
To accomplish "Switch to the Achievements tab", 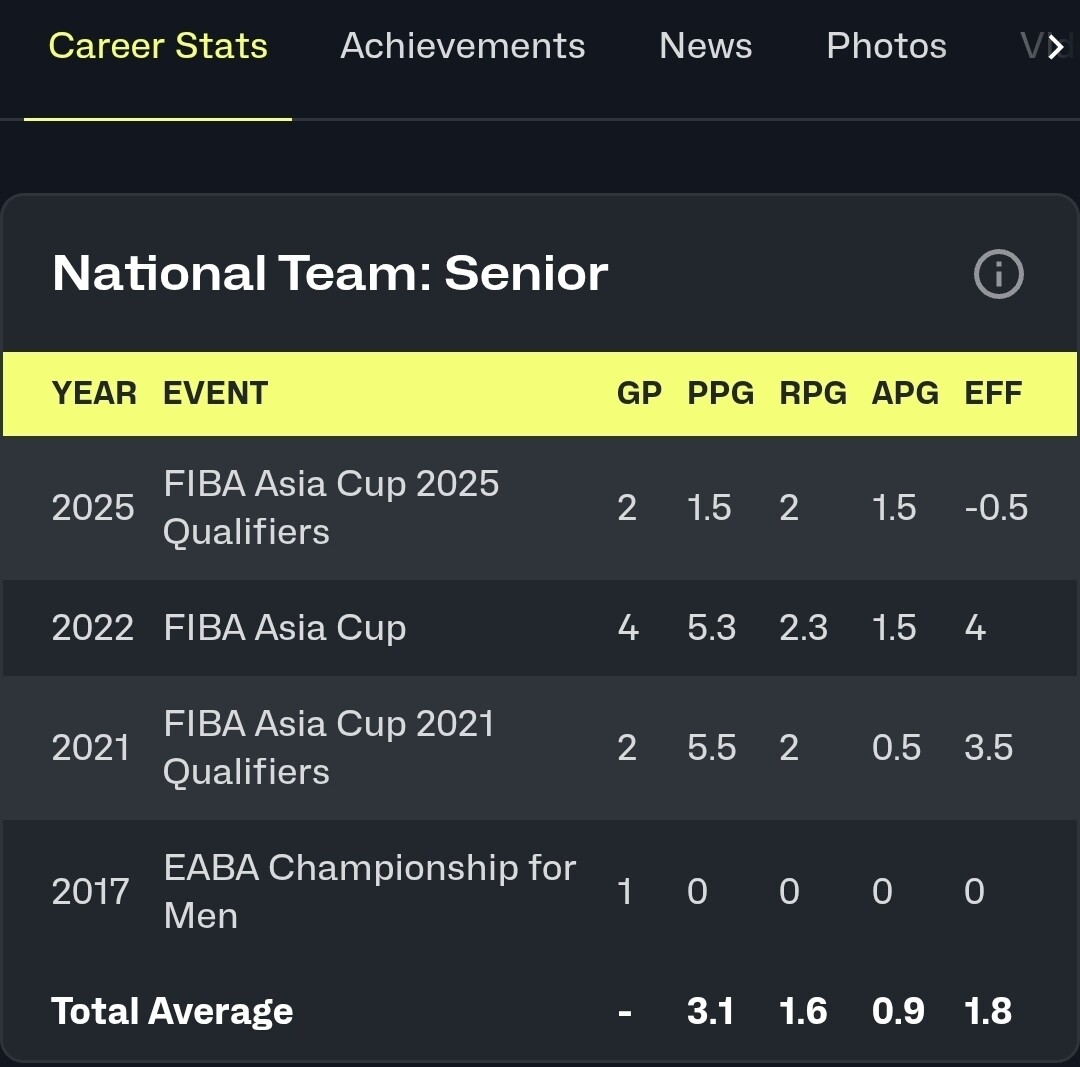I will pyautogui.click(x=462, y=46).
